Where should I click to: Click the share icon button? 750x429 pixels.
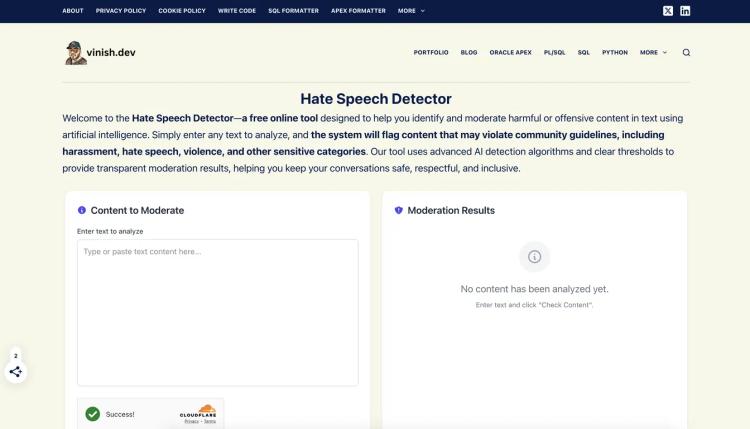coord(16,372)
